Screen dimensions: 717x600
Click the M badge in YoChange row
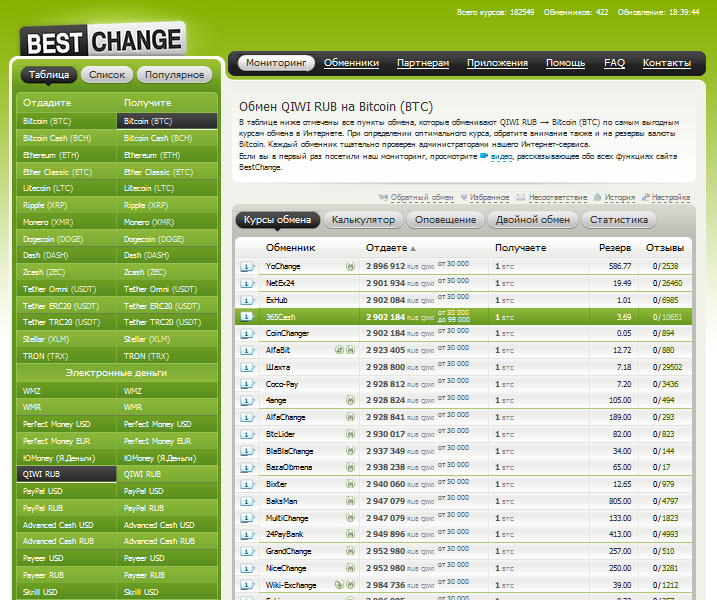tap(350, 266)
